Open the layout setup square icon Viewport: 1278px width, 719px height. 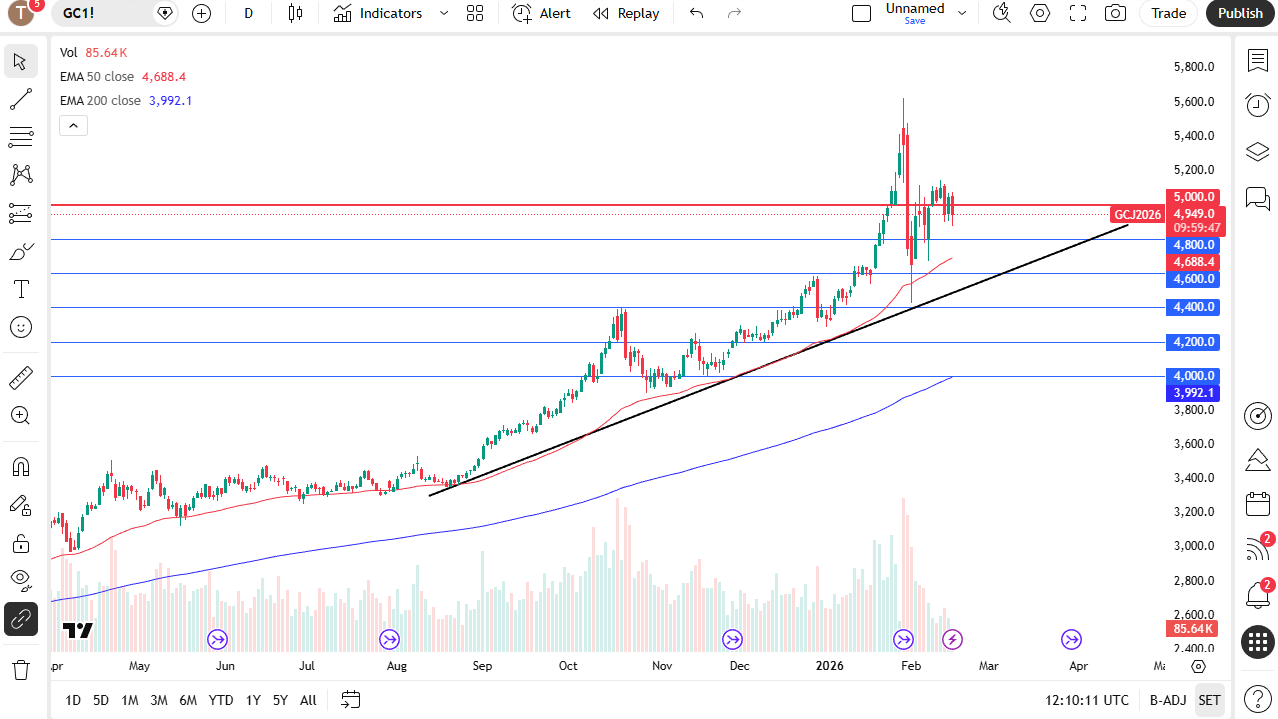(861, 13)
